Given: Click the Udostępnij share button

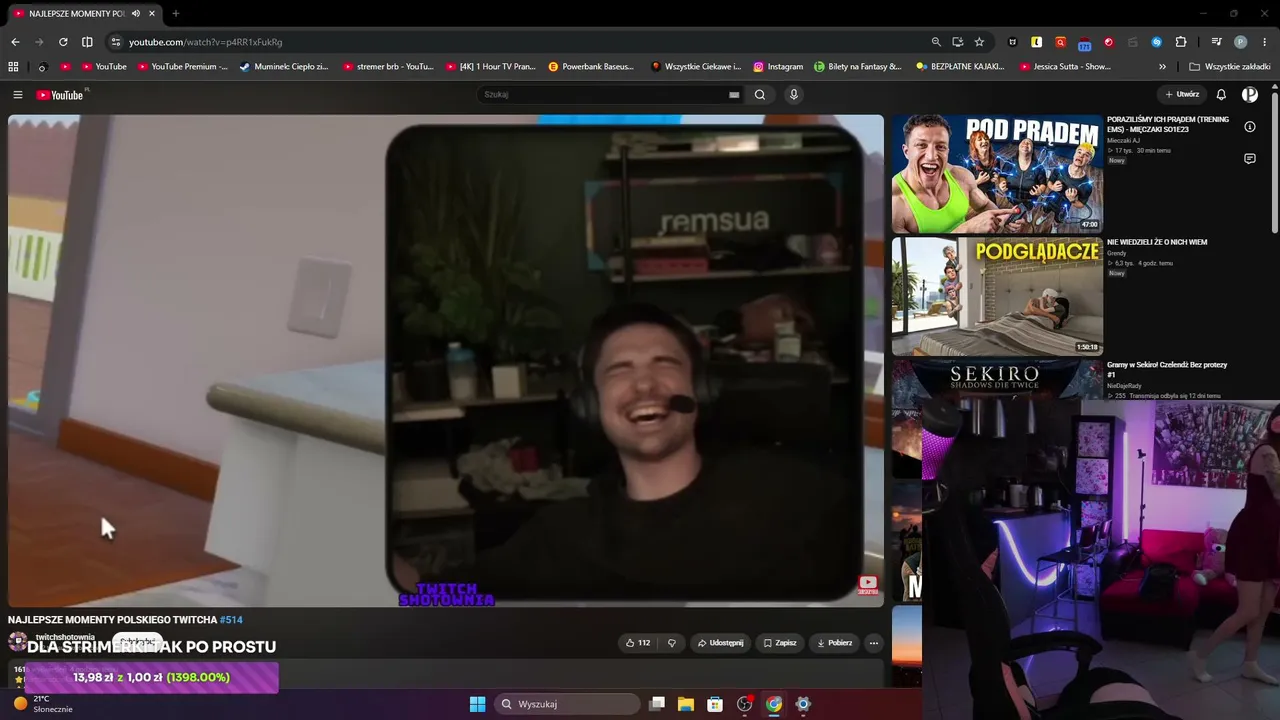Looking at the screenshot, I should (x=720, y=643).
